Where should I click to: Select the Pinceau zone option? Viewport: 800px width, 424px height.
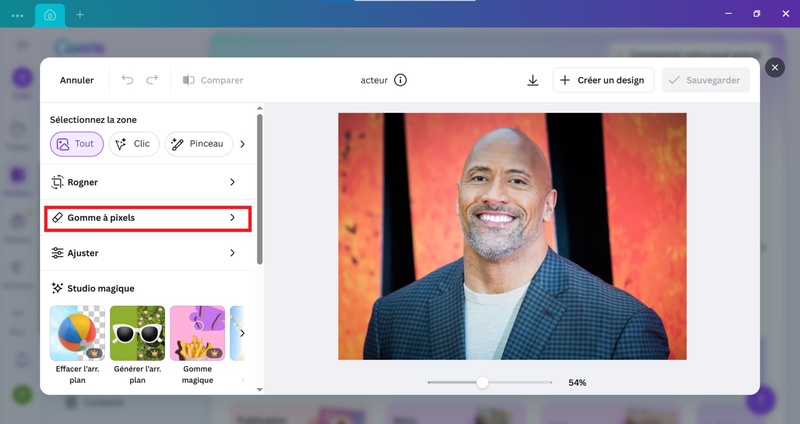pos(198,144)
